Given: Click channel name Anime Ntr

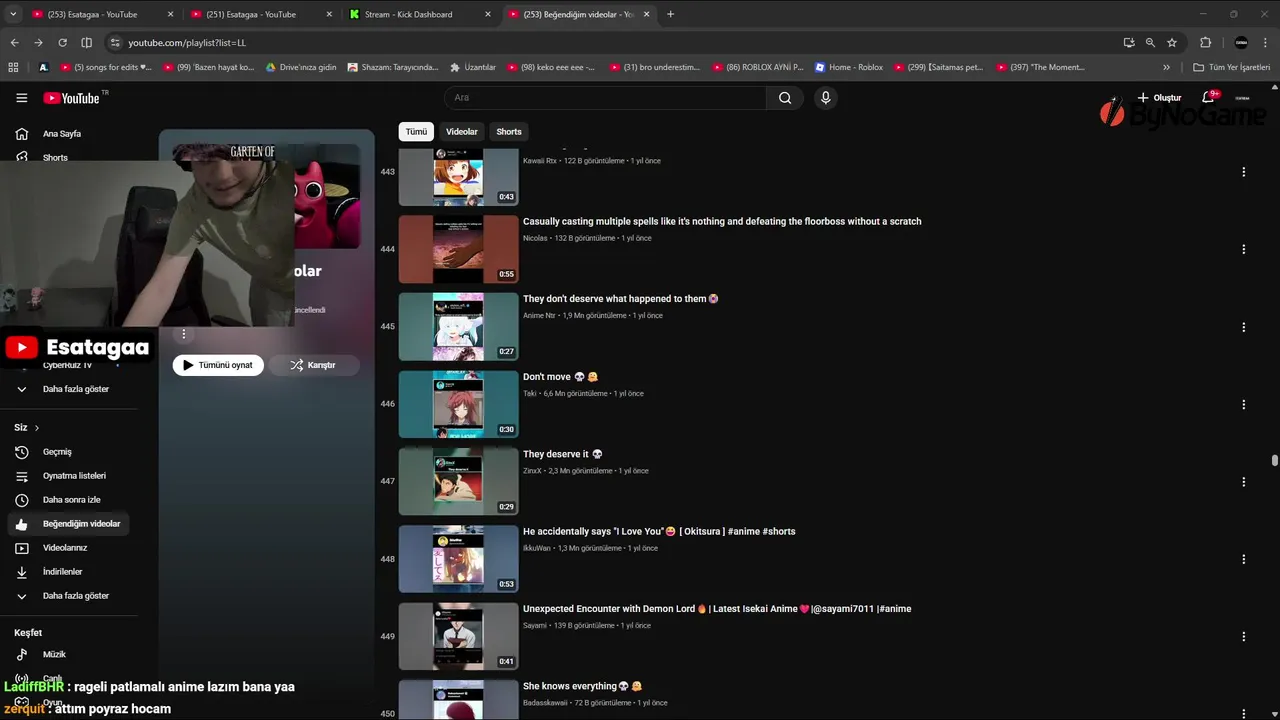Looking at the screenshot, I should pos(539,315).
